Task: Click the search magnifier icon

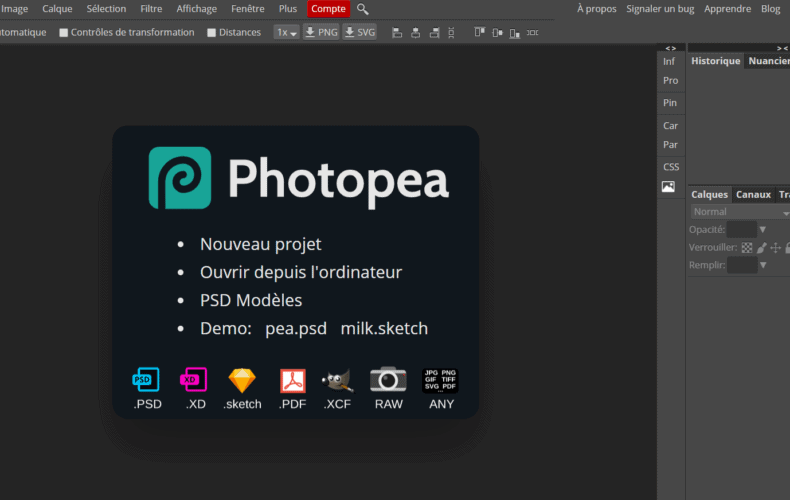Action: [x=362, y=9]
